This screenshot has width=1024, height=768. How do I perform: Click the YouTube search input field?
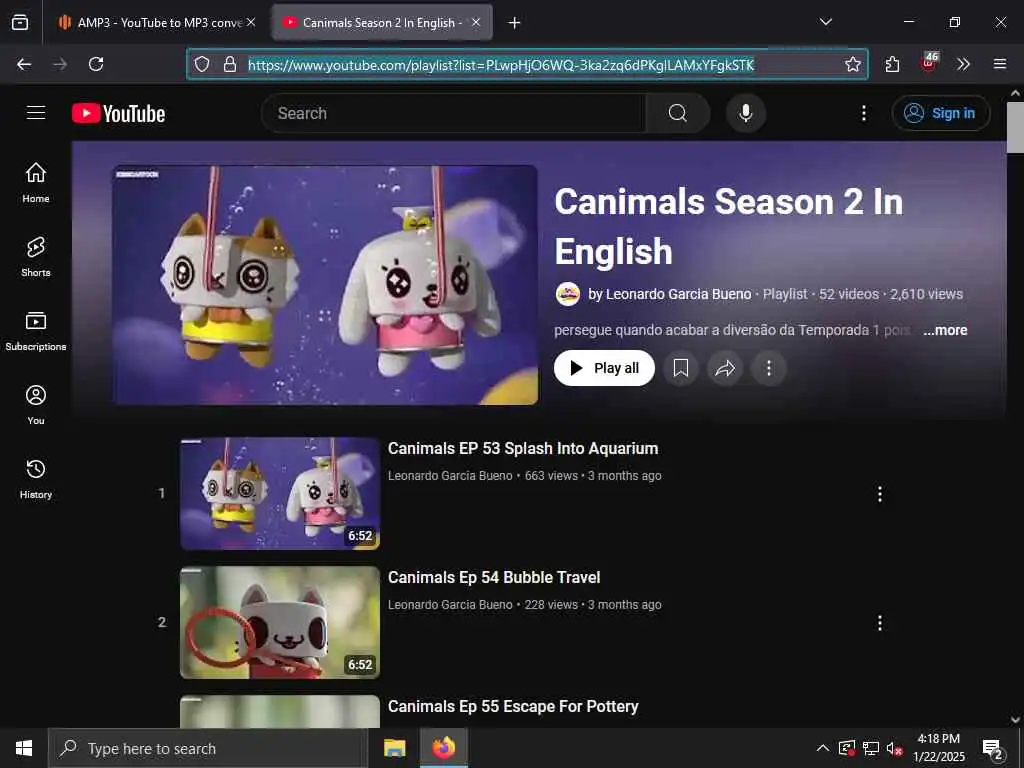453,113
